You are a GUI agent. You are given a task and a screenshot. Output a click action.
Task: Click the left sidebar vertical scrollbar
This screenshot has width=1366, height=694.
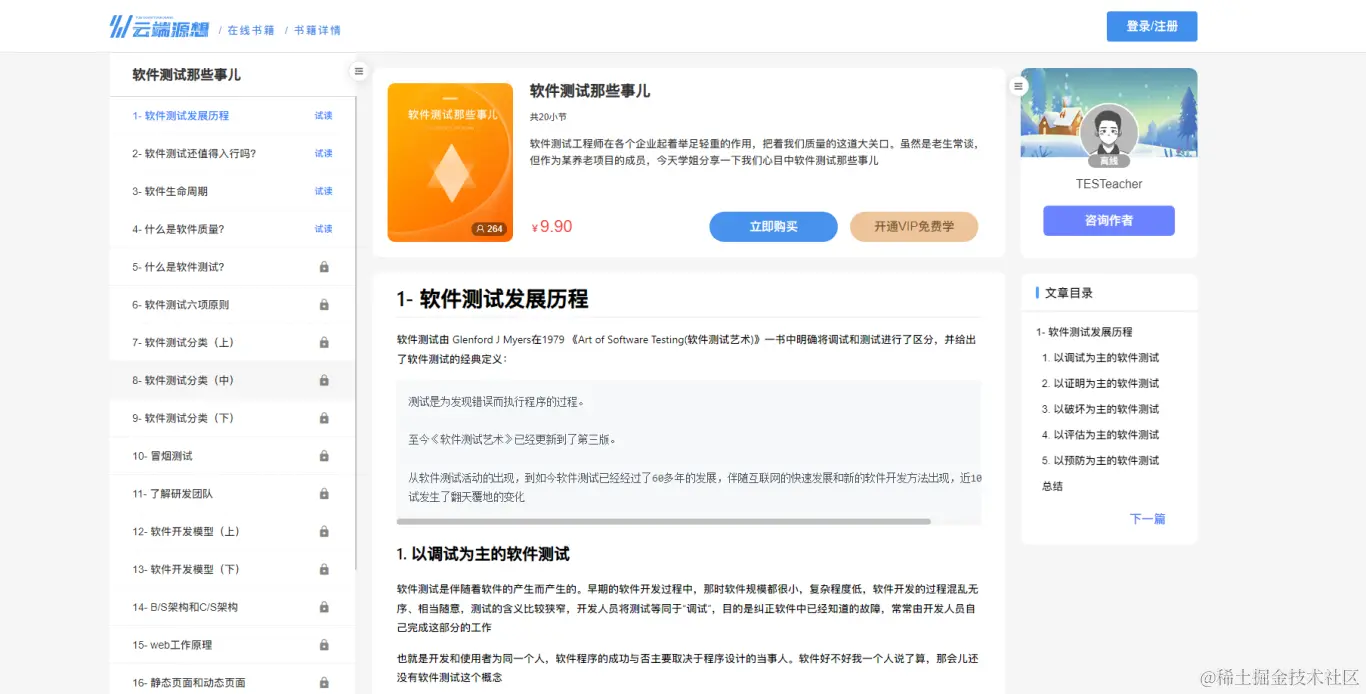(x=356, y=335)
